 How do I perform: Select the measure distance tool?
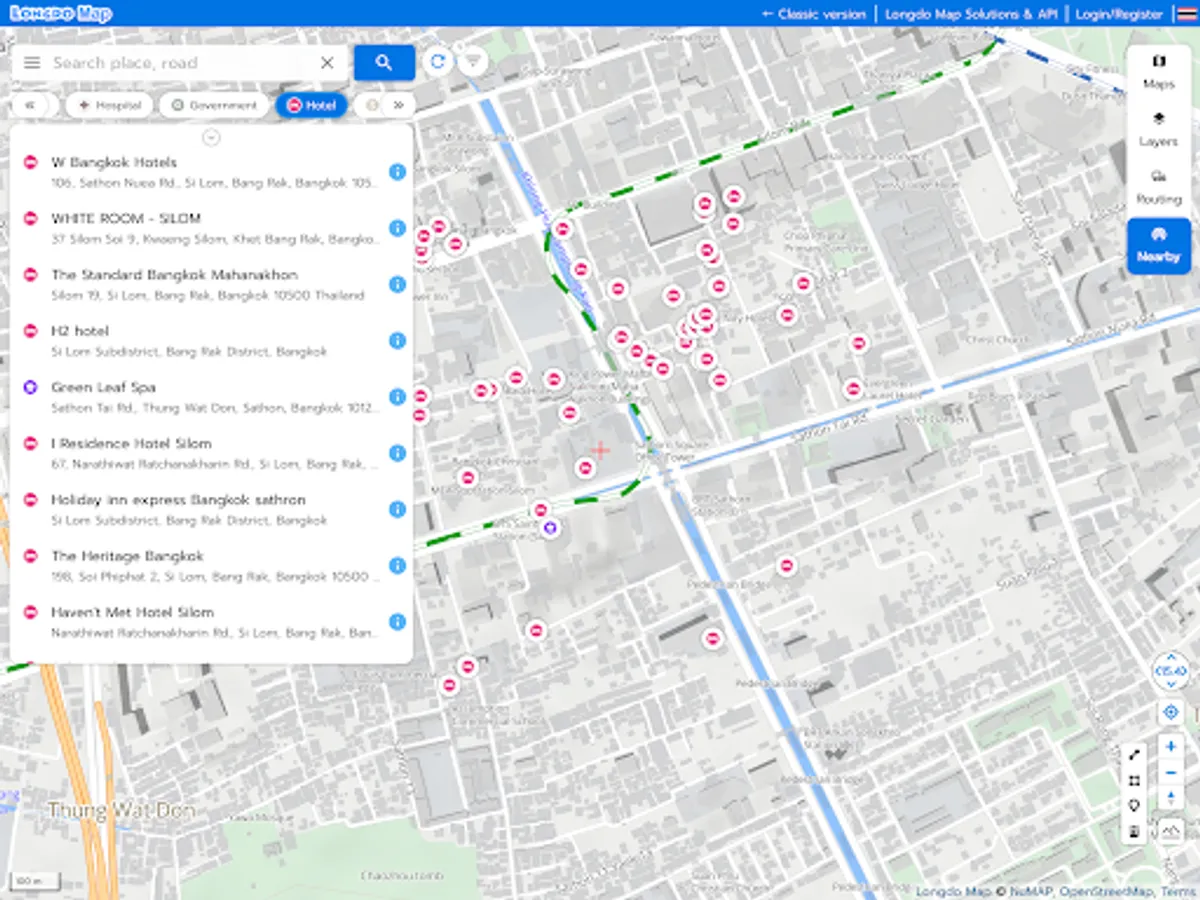[x=1134, y=756]
